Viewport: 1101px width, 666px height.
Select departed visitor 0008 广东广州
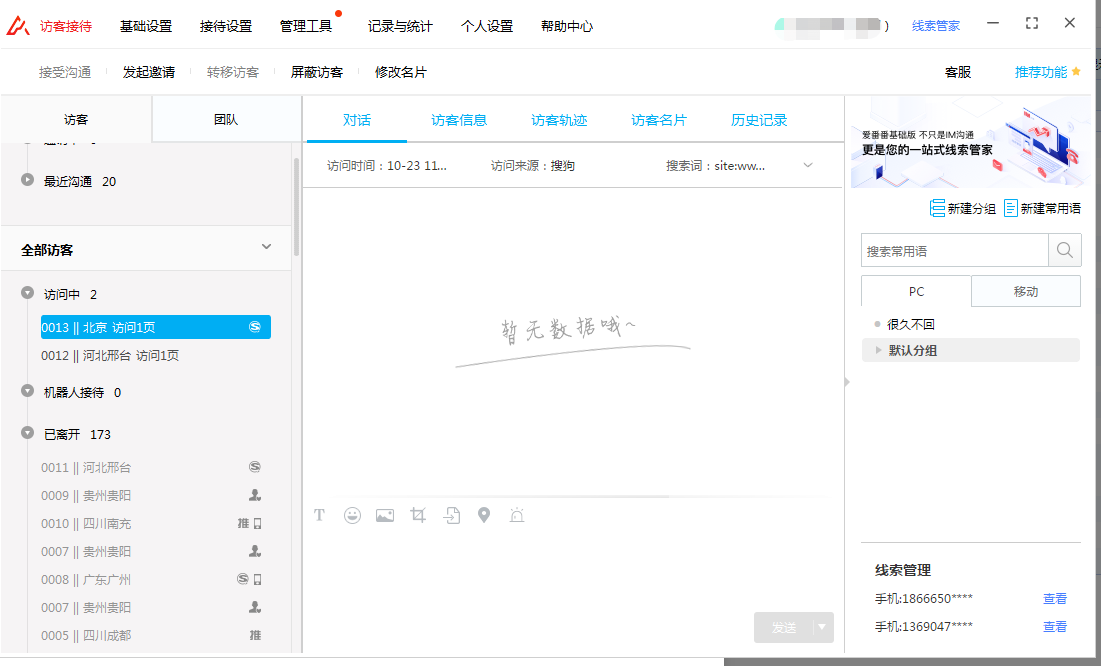click(156, 580)
